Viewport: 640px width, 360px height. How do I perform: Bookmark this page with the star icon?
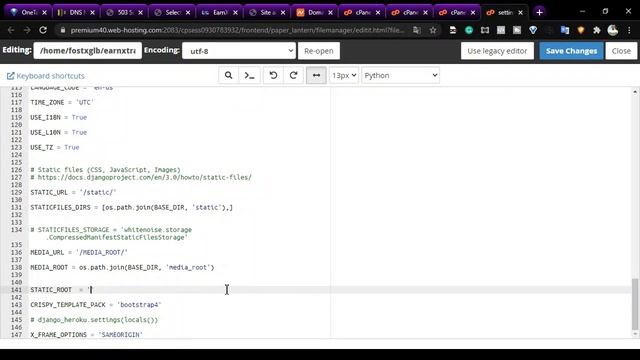(433, 30)
